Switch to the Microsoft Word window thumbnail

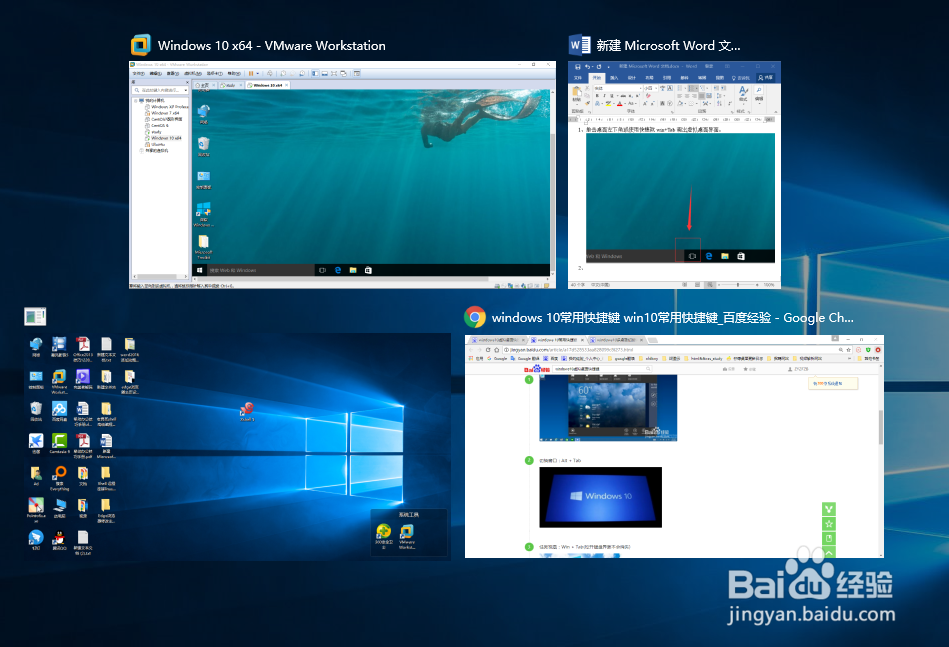pyautogui.click(x=674, y=174)
